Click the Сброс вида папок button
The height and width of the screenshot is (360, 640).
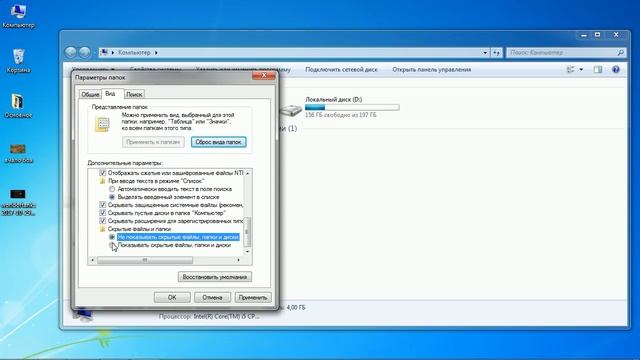point(218,142)
